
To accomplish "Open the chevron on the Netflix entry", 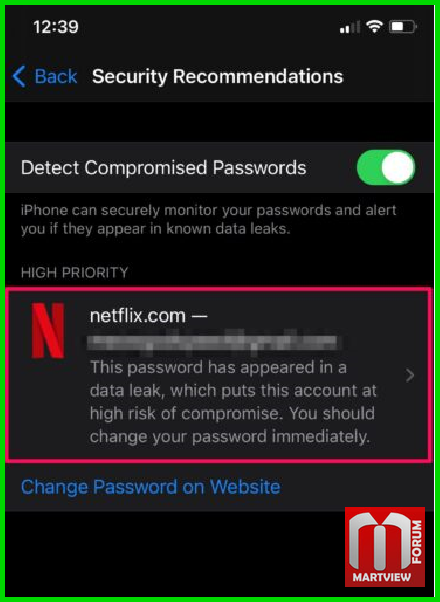I will (x=410, y=375).
